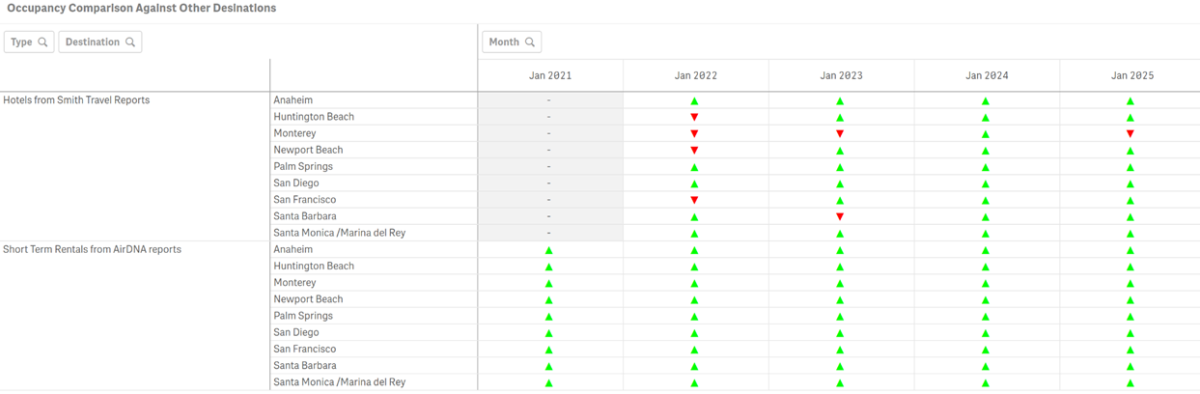Click green arrow for Short Term Rentals Monterey Jan 2021
The image size is (1200, 394).
[x=549, y=283]
